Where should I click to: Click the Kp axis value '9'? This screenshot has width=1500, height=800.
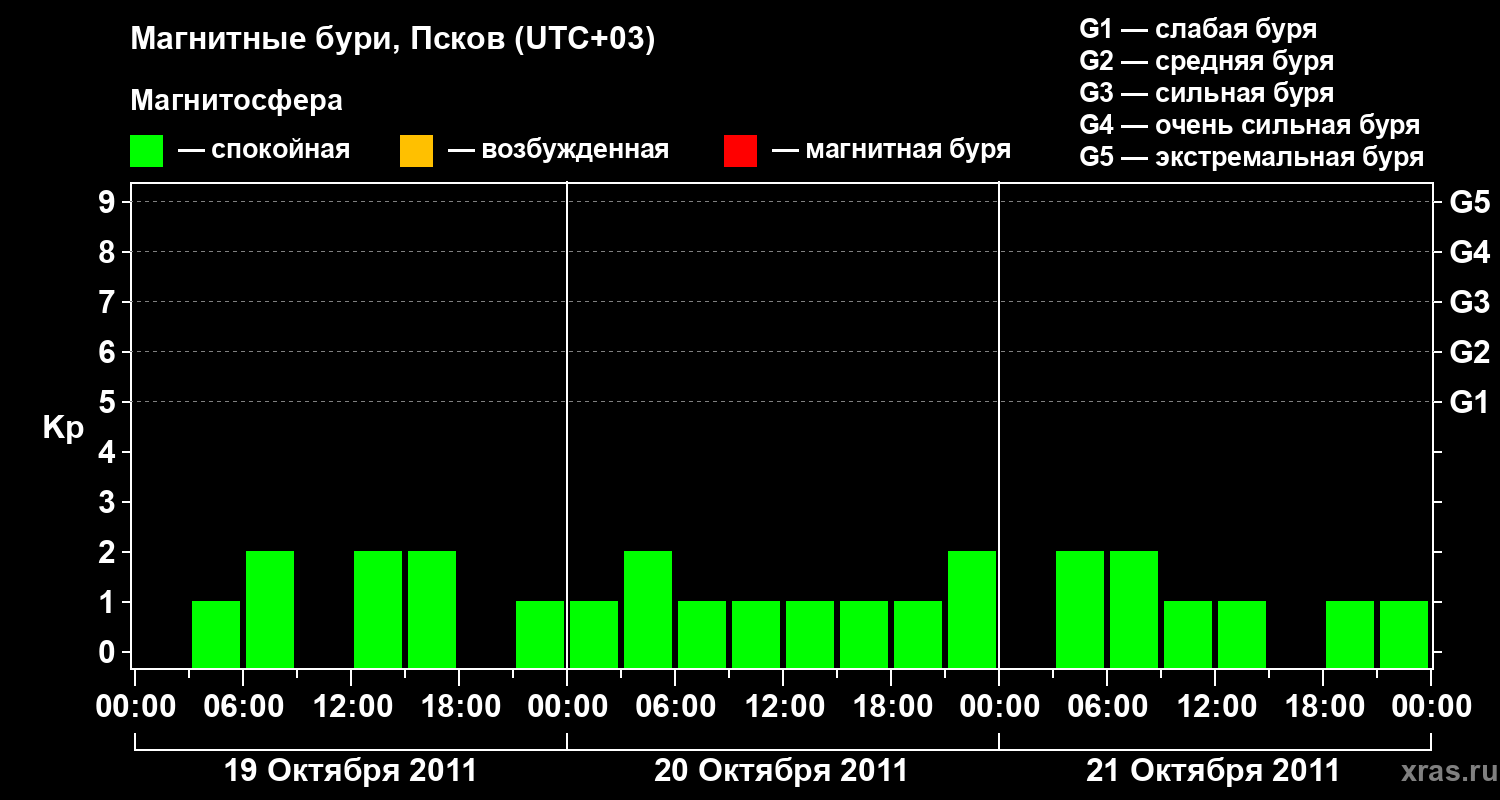pos(109,202)
